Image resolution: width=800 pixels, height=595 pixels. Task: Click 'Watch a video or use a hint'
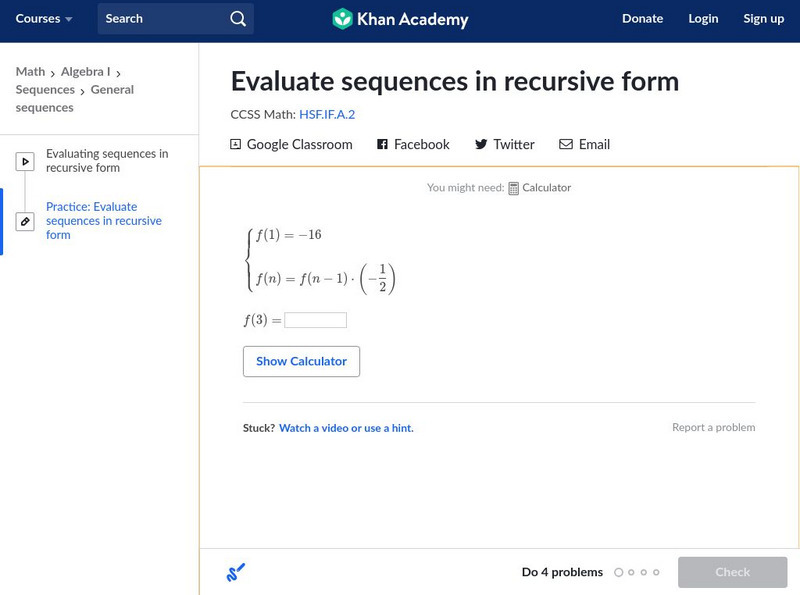346,428
